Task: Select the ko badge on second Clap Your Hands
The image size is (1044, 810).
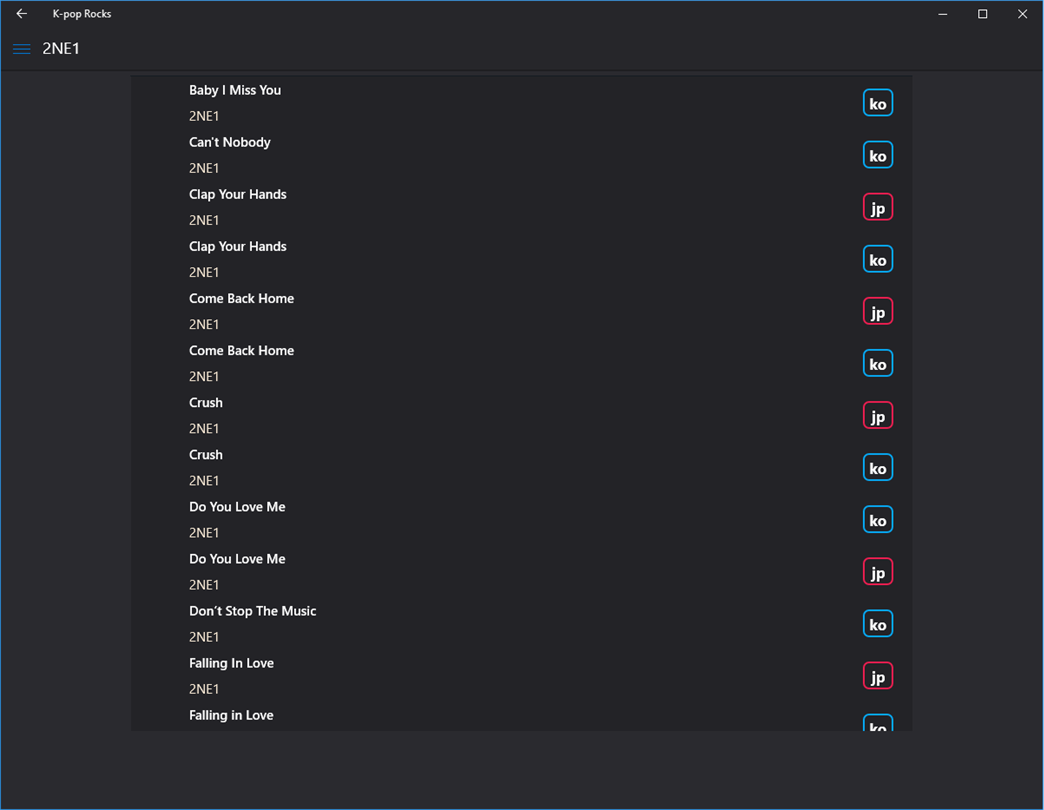Action: (x=878, y=260)
